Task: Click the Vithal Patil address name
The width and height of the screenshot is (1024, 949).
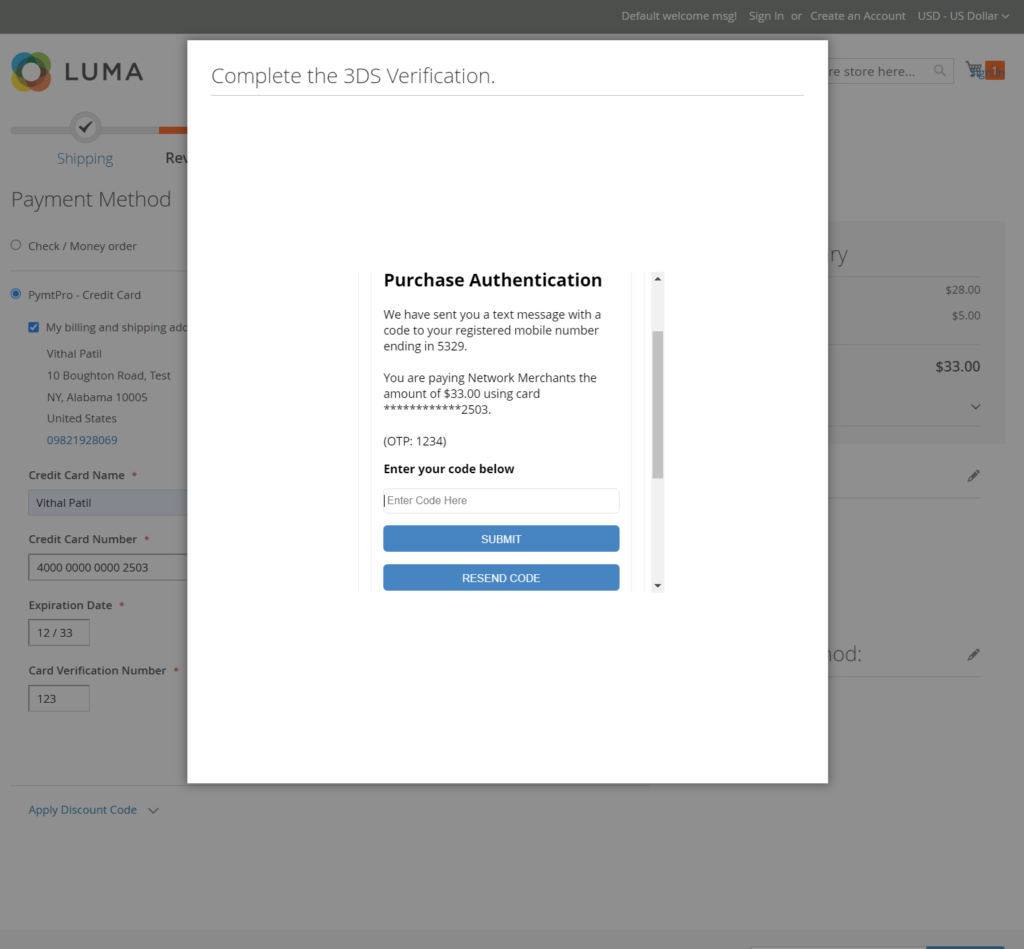Action: point(74,353)
